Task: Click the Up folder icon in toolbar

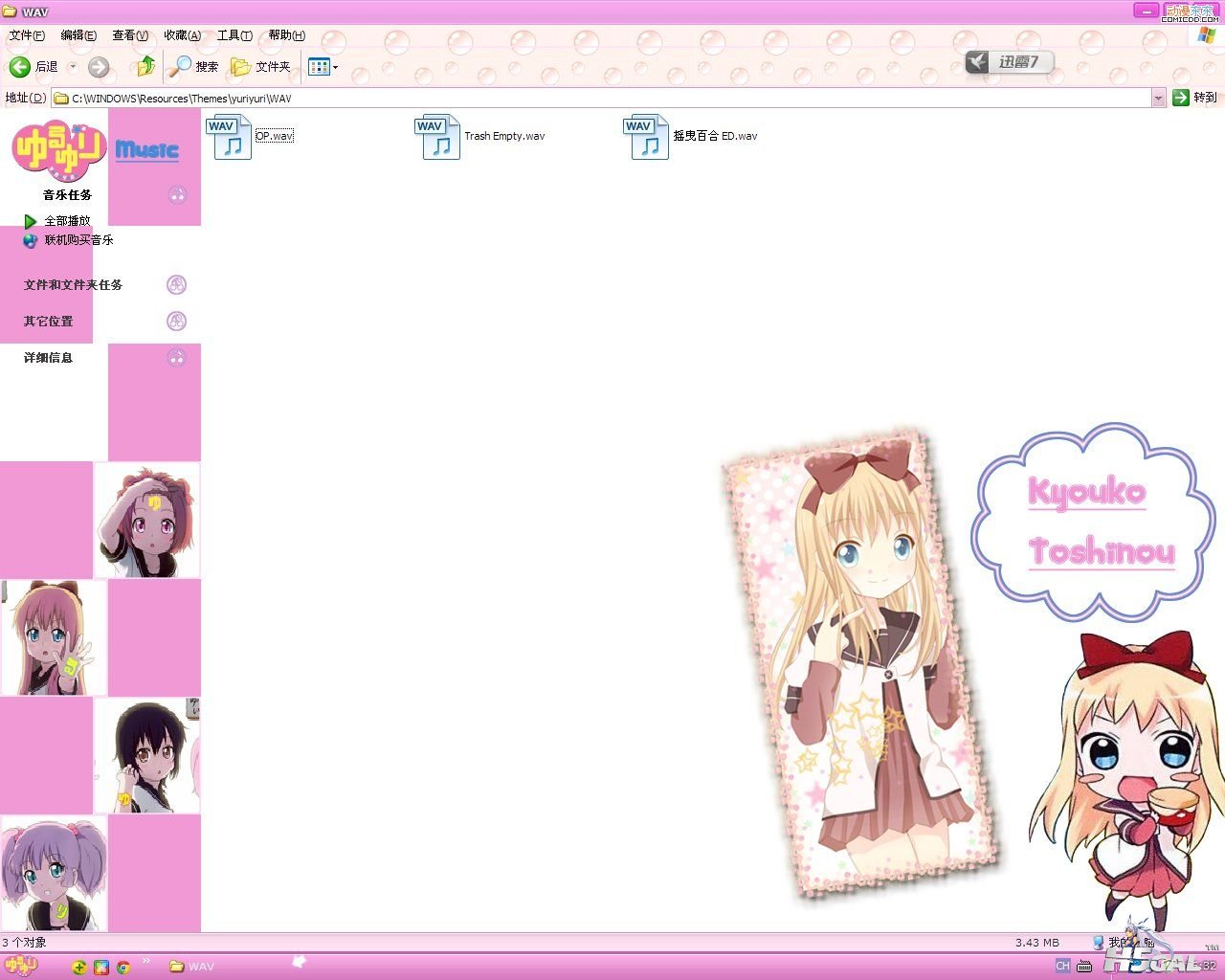Action: (x=146, y=66)
